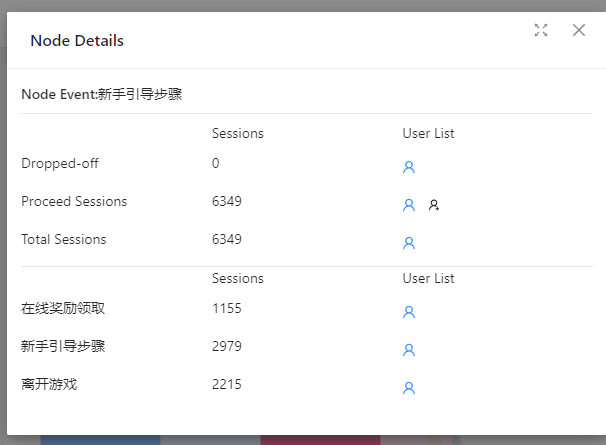The image size is (606, 445).
Task: Click the Dropped-off sessions value 0
Action: pyautogui.click(x=216, y=163)
